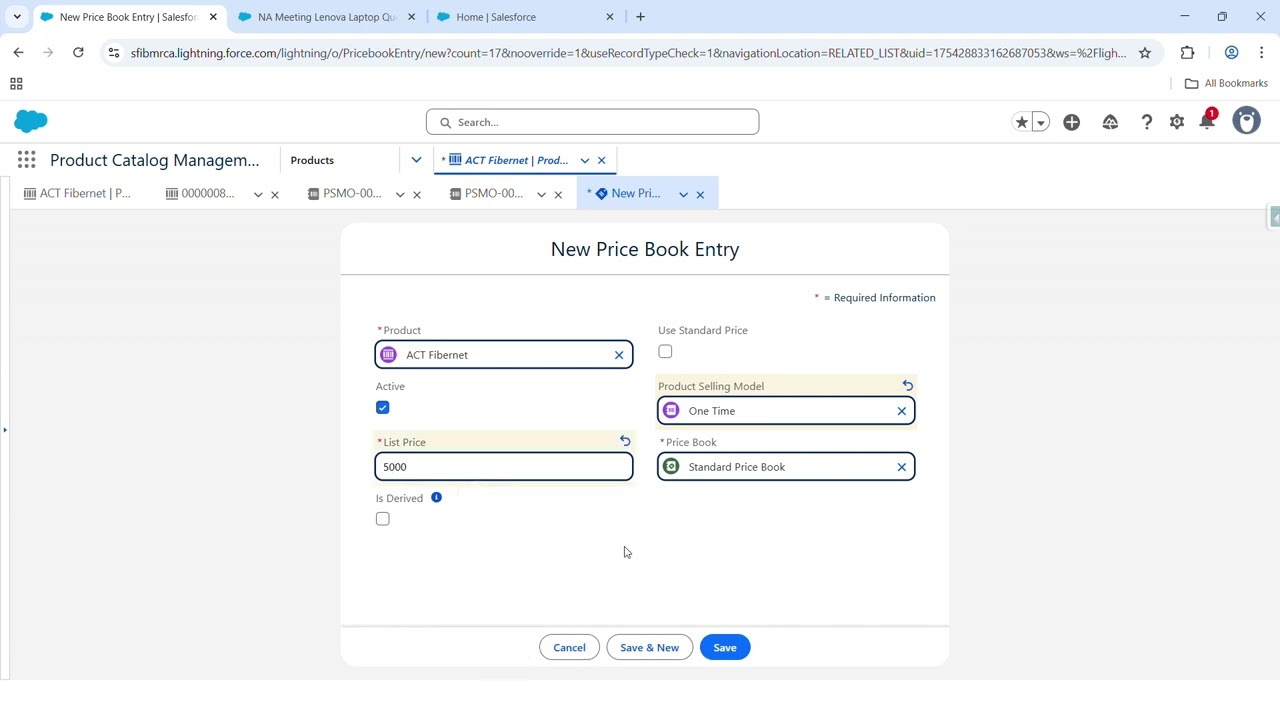
Task: Uncheck the Active checkbox
Action: pos(382,407)
